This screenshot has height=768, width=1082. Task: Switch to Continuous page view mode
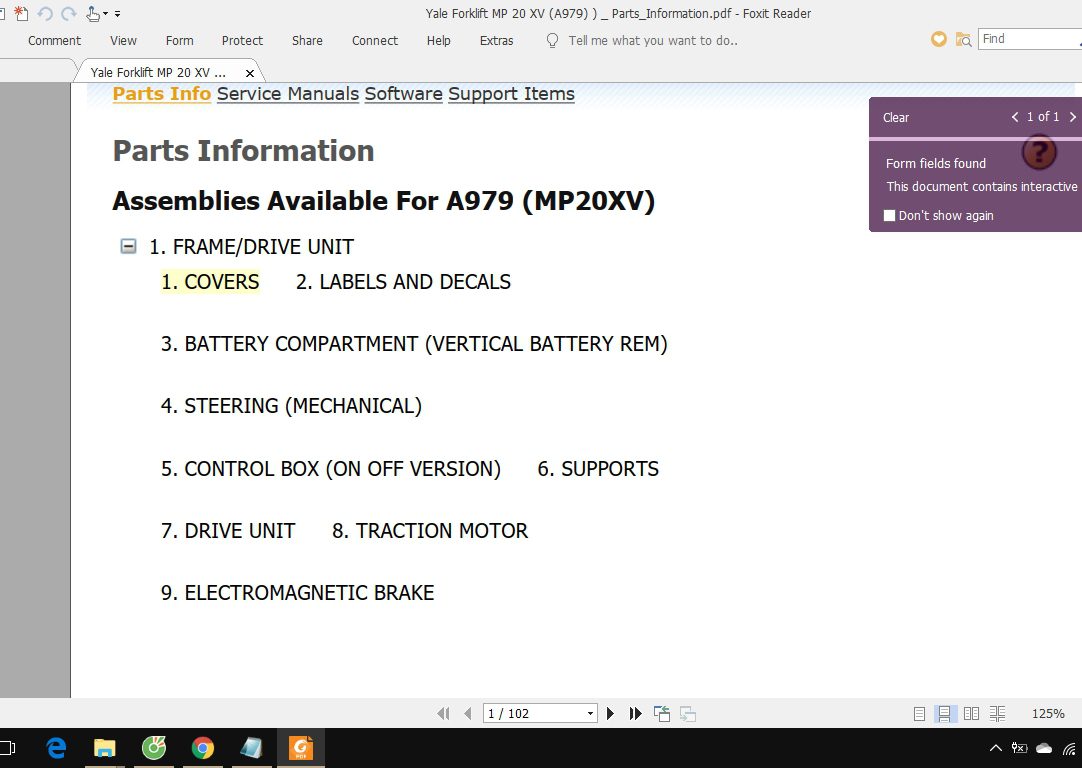944,713
